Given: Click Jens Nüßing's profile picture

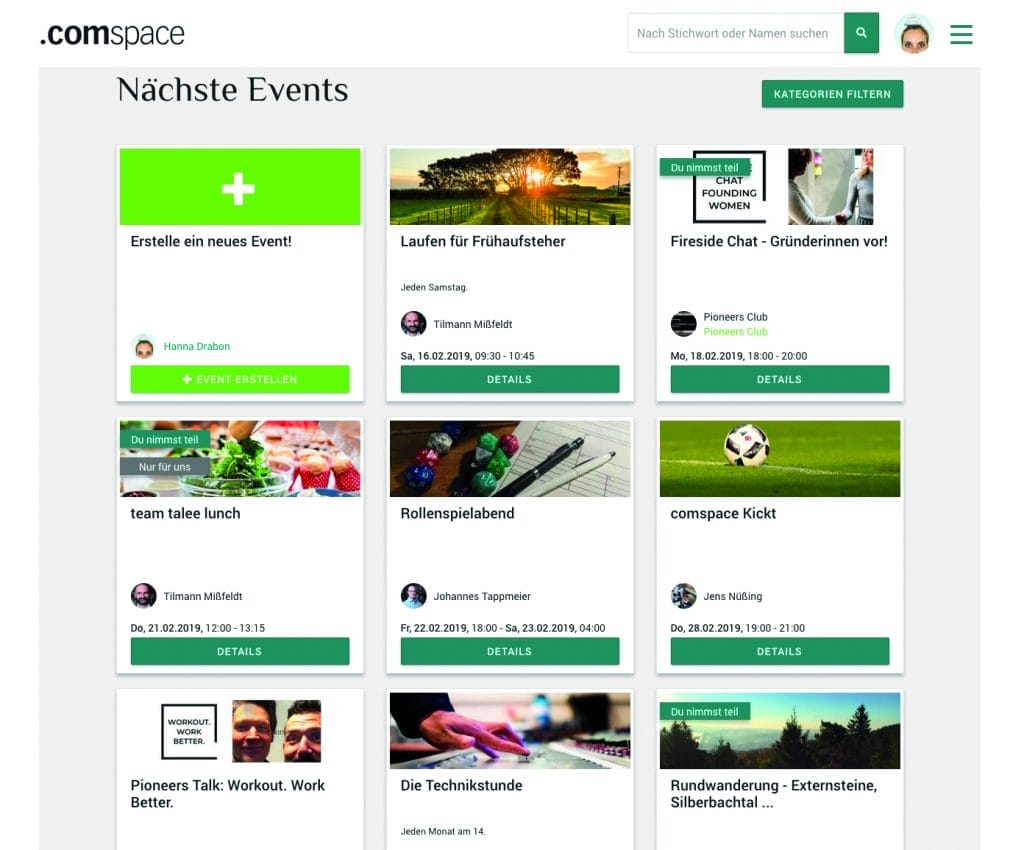Looking at the screenshot, I should (683, 595).
